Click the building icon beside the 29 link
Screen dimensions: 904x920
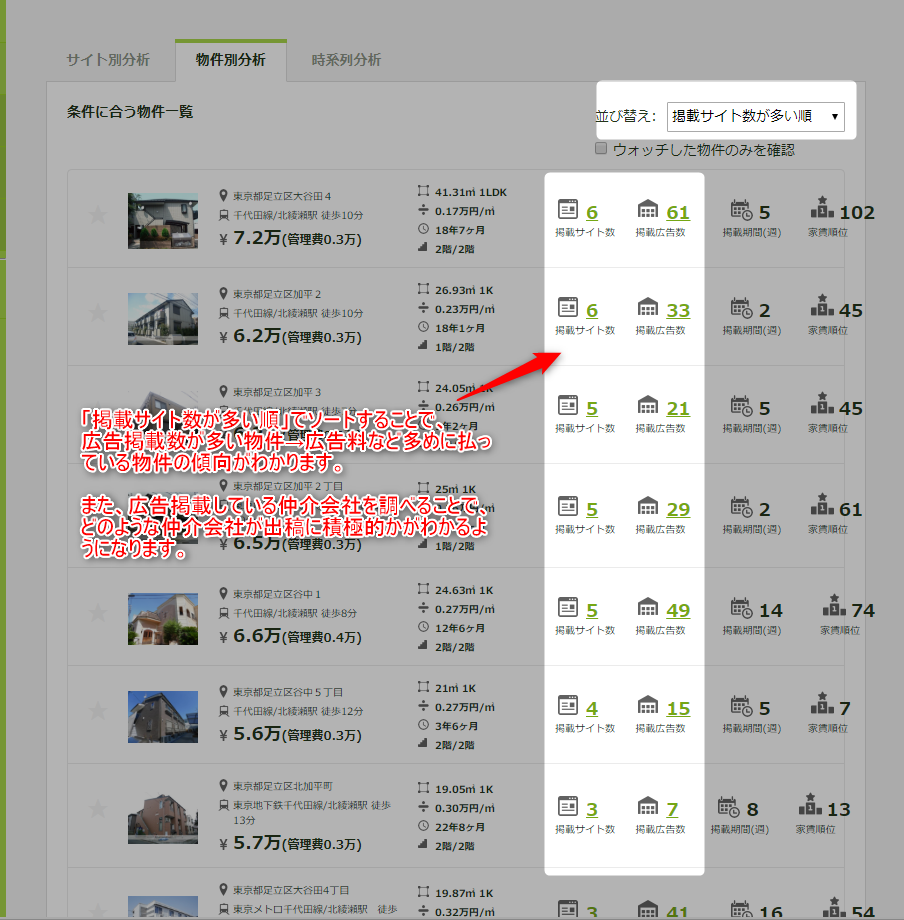[x=648, y=506]
